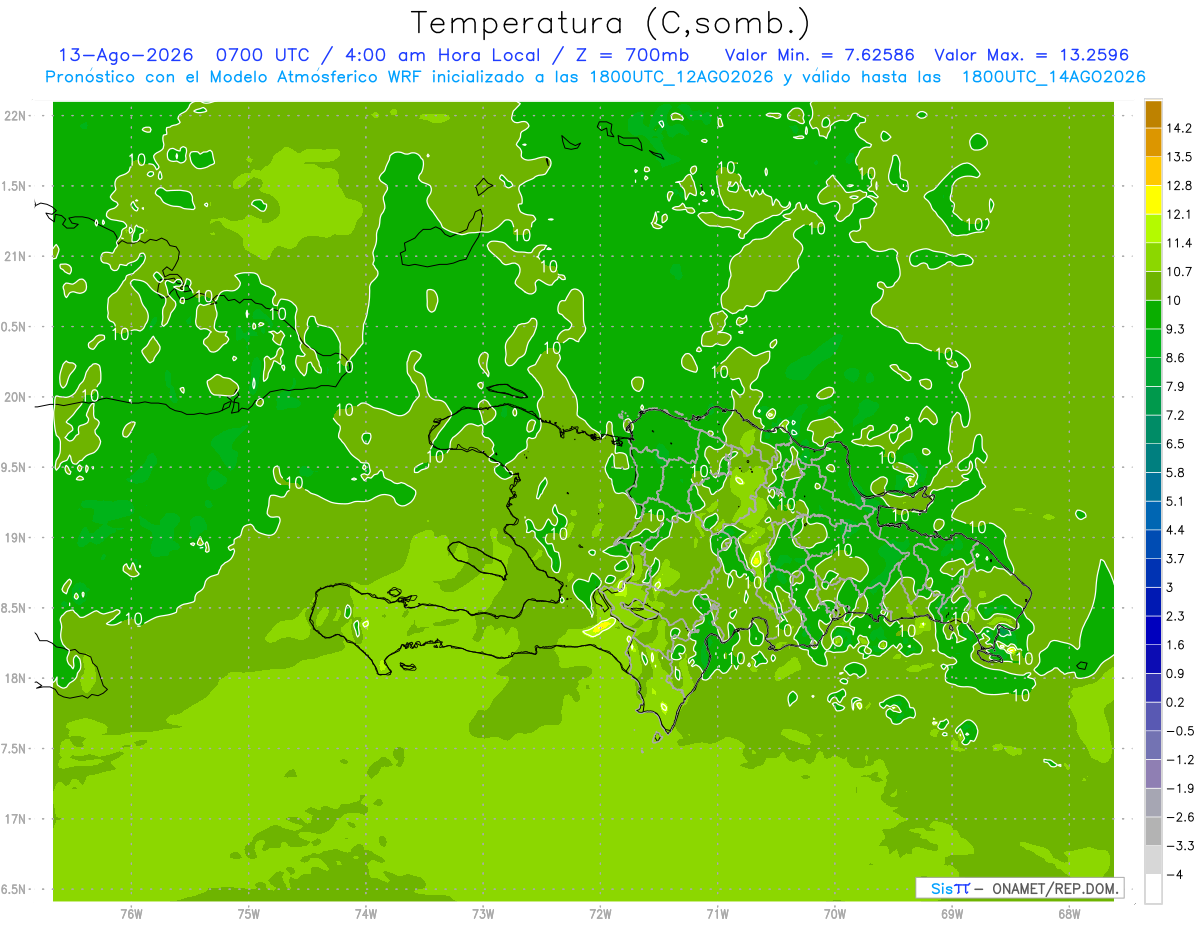
Task: Click the "70W" longitude label
Action: click(835, 914)
